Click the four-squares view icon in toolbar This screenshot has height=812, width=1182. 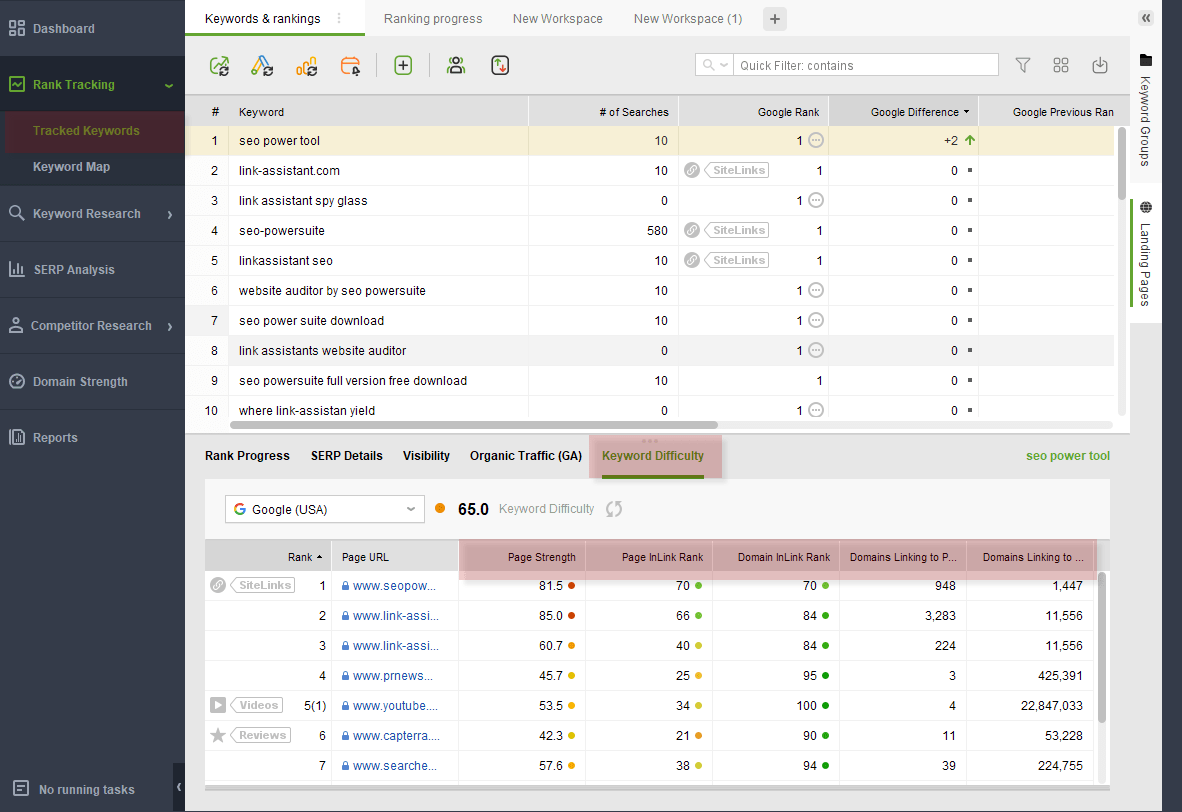[1061, 66]
